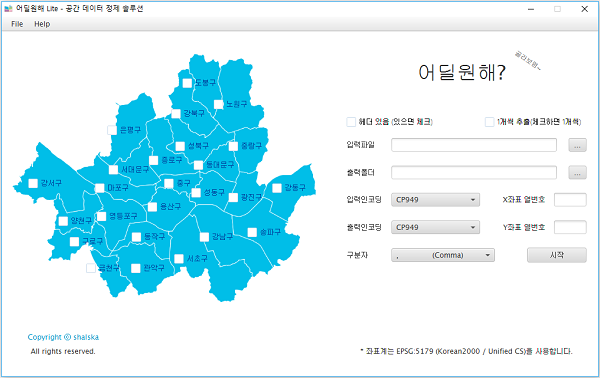Enable the 용산구 checkbox

152,207
